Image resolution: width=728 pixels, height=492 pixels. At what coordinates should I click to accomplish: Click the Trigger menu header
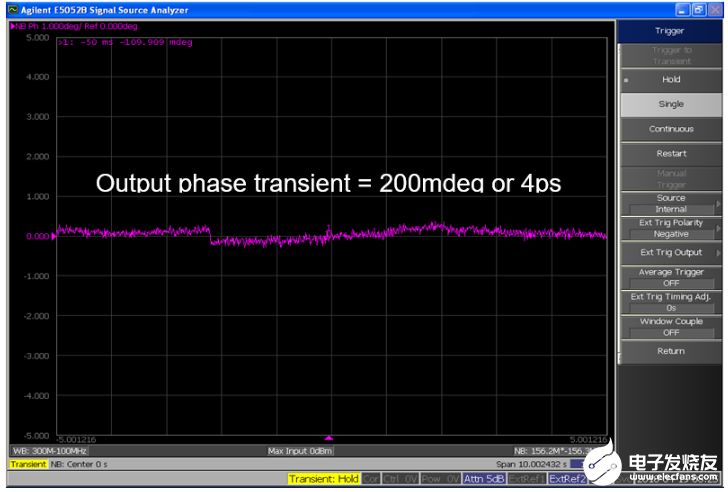[x=670, y=31]
